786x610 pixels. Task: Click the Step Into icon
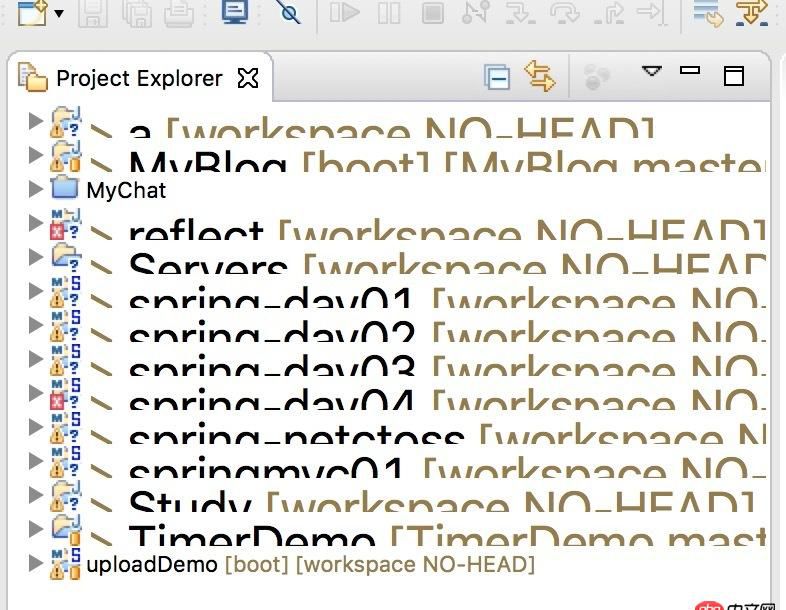(520, 13)
